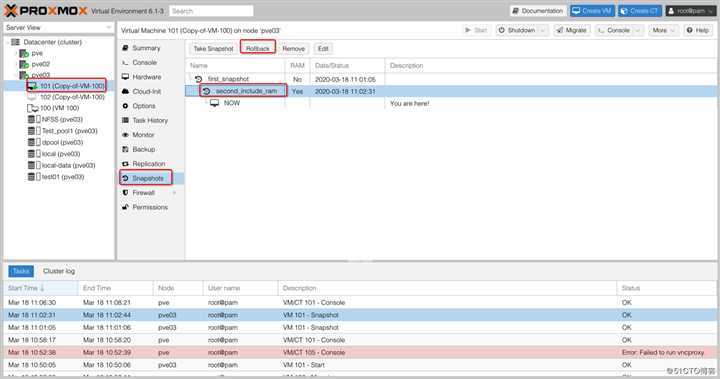720x379 pixels.
Task: Click the local-data storage icon
Action: click(34, 165)
